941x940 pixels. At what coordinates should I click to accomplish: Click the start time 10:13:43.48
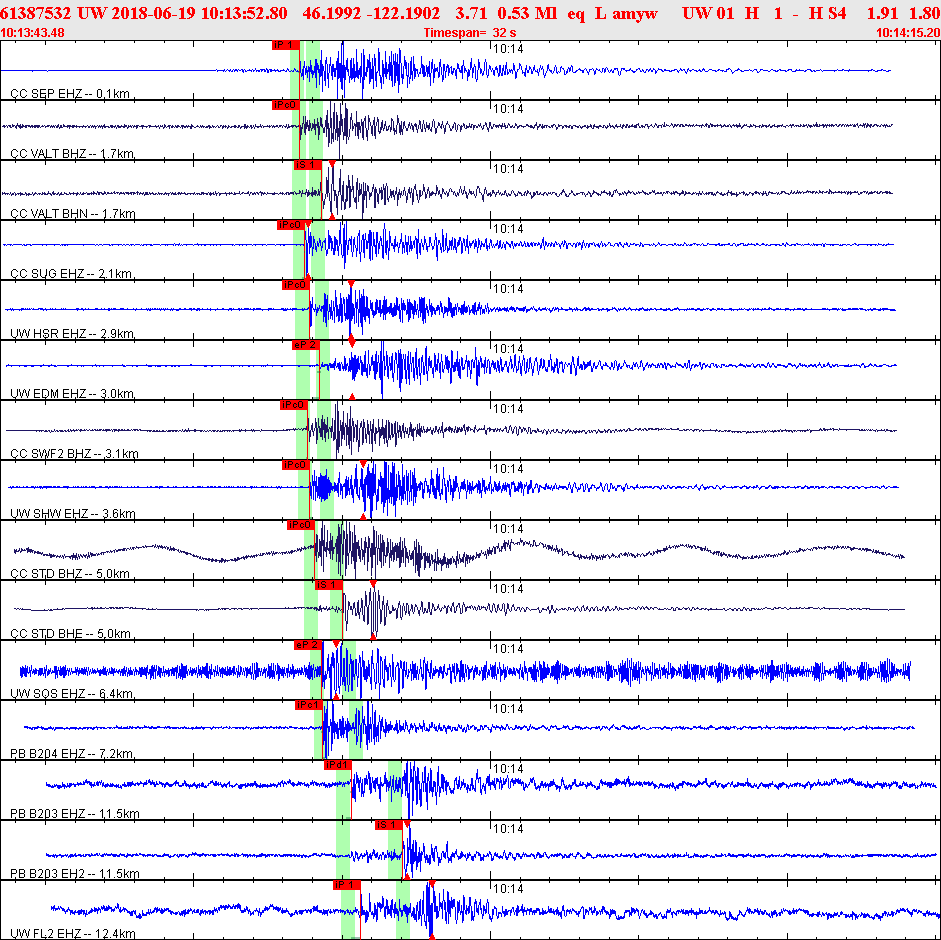[32, 32]
